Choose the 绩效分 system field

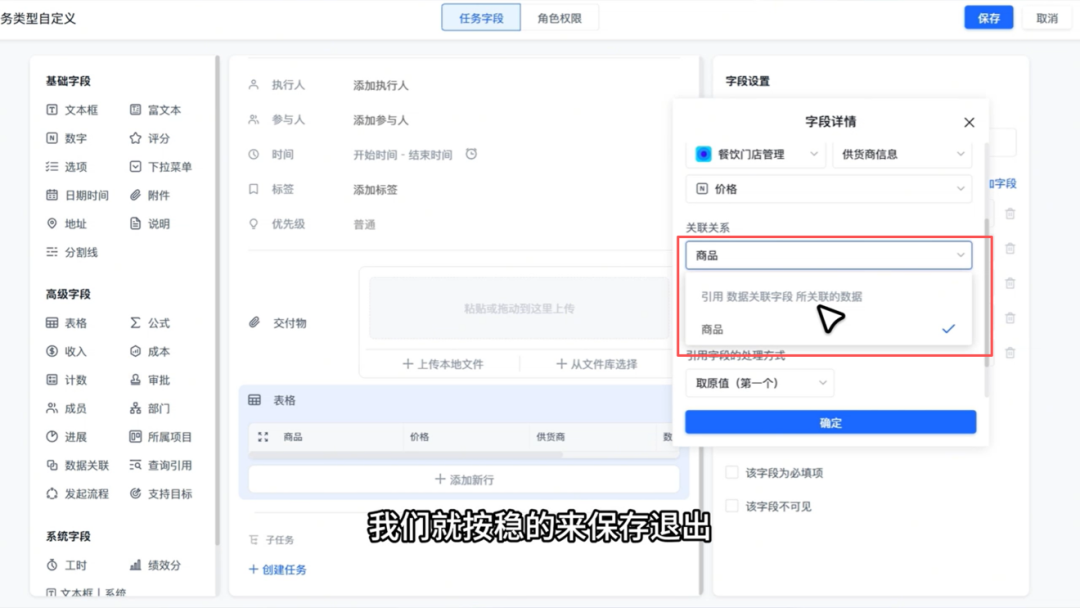156,565
